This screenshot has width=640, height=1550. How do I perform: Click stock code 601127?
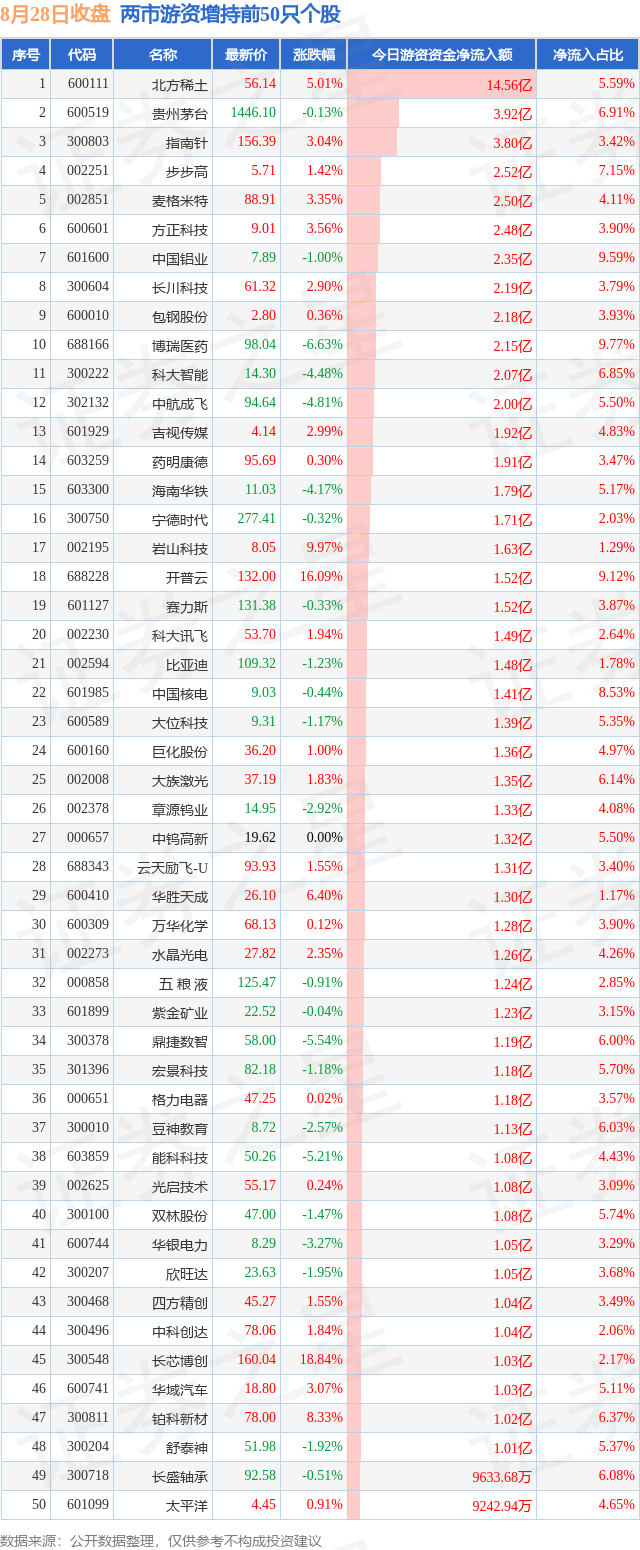(x=89, y=606)
